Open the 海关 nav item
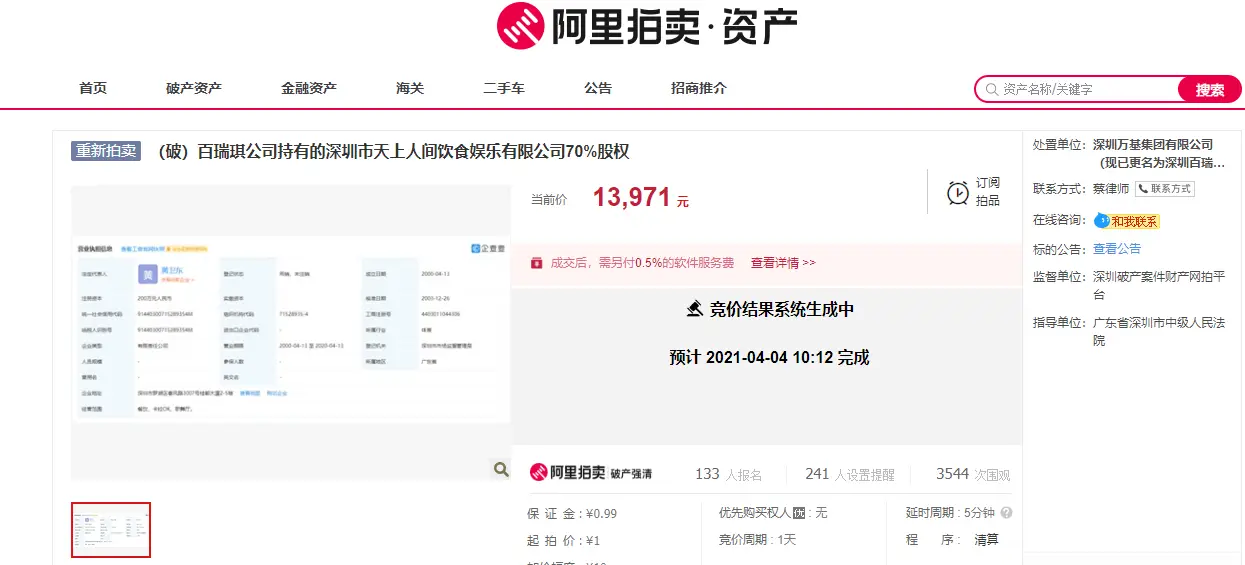This screenshot has width=1245, height=565. pyautogui.click(x=410, y=88)
